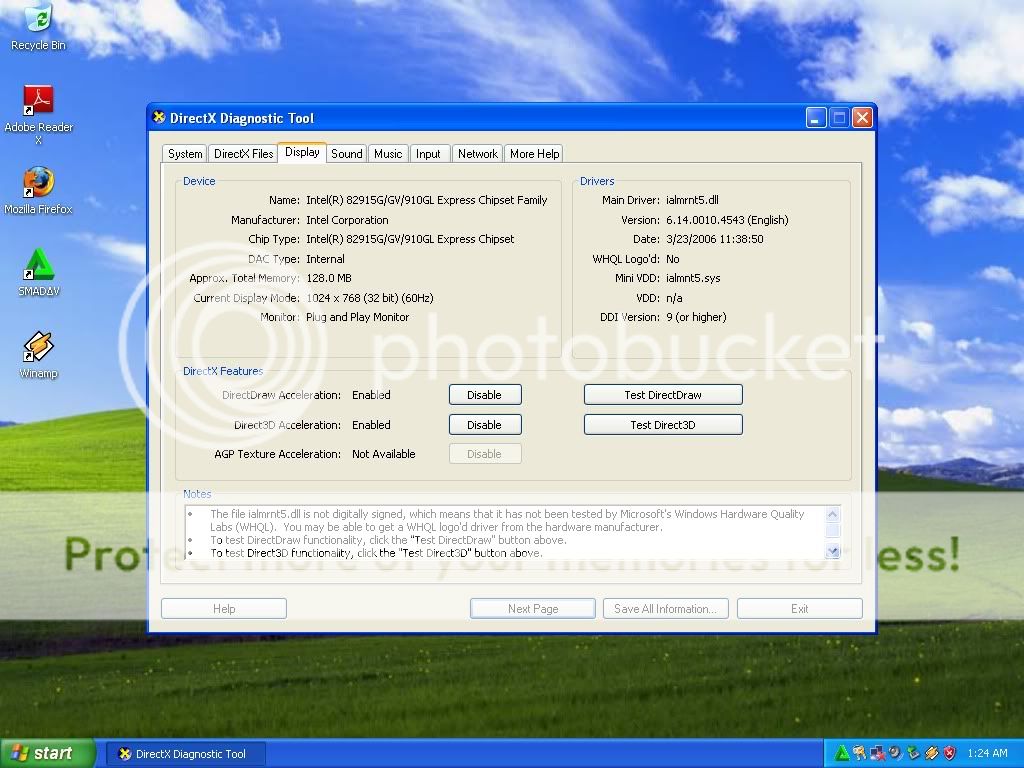Click the AGP Texture Acceleration 'Not Available' value

(x=383, y=454)
